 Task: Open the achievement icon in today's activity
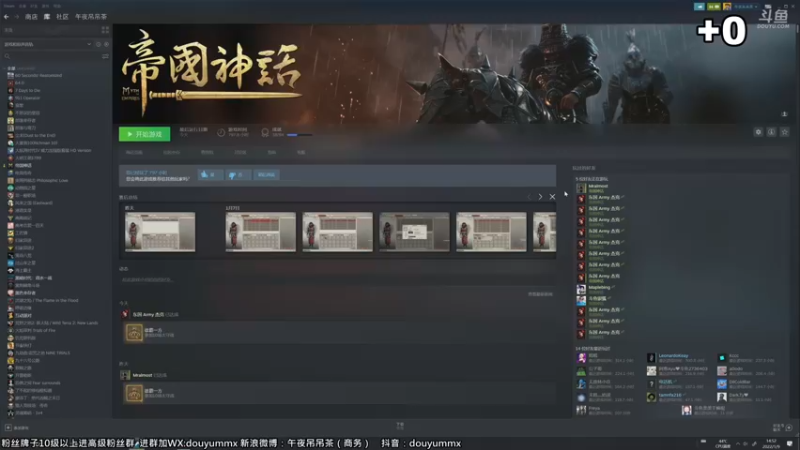pyautogui.click(x=134, y=333)
